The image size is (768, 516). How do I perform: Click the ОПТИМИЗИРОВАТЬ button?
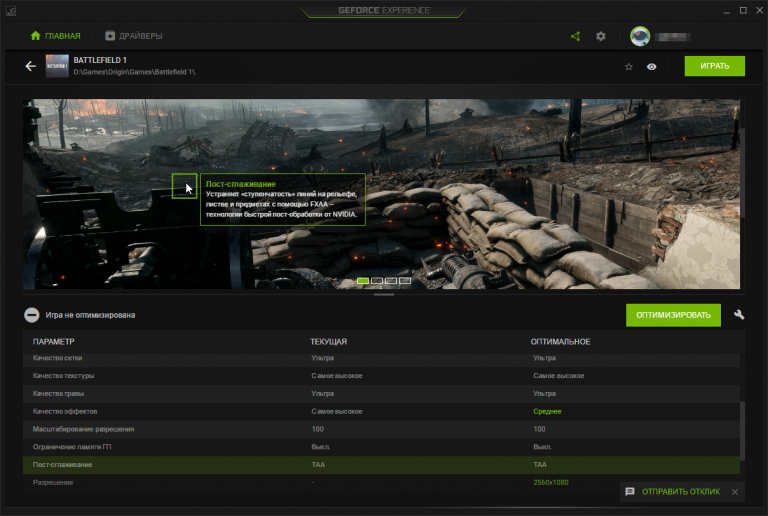pos(673,315)
